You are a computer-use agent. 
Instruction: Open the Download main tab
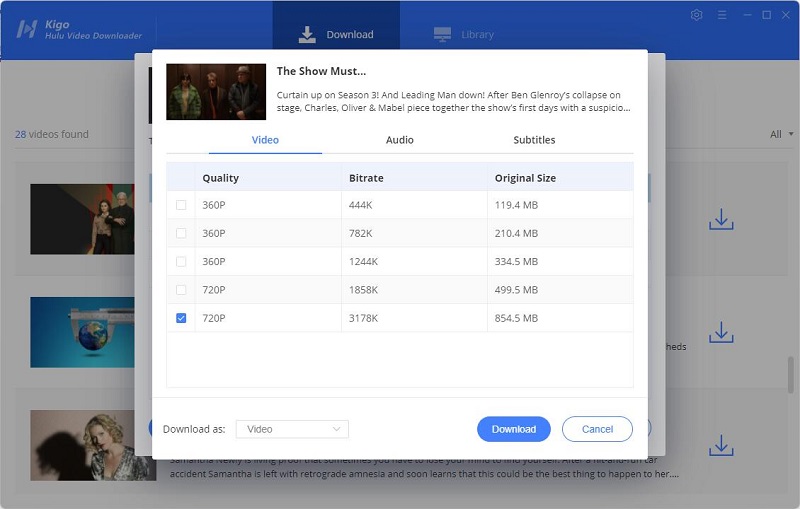(336, 31)
